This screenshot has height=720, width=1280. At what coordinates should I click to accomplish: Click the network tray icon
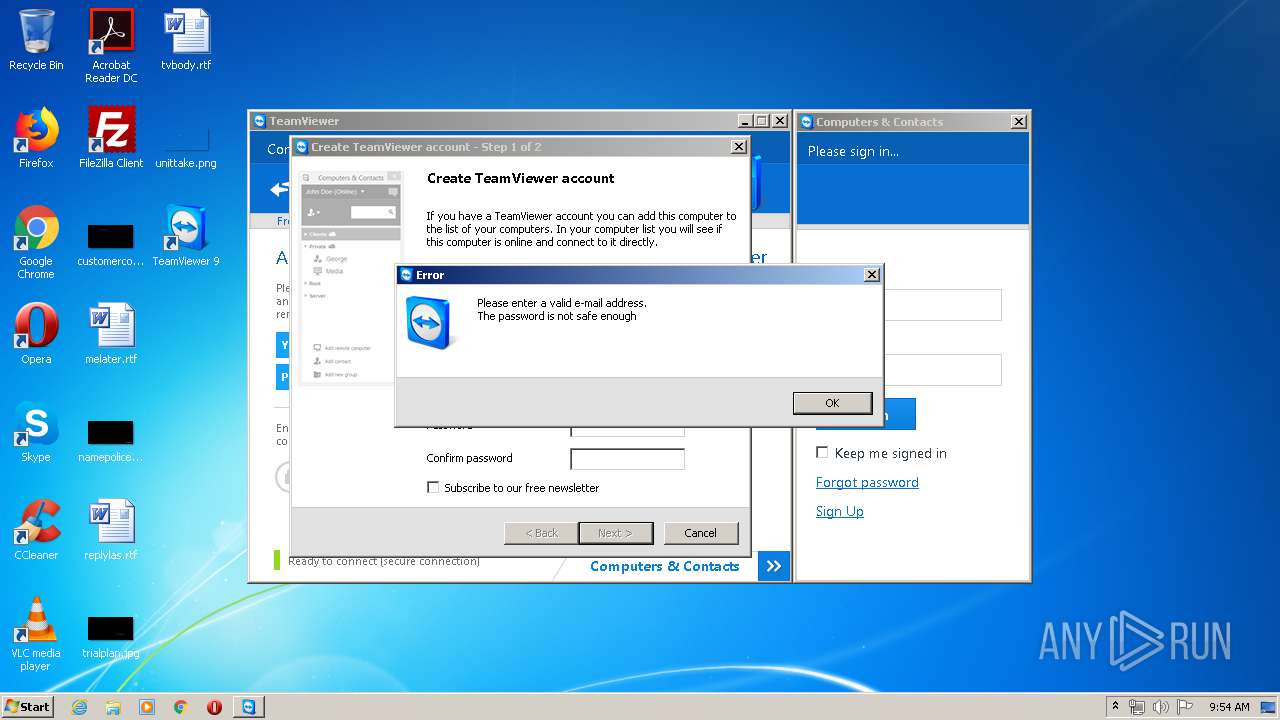click(1137, 706)
